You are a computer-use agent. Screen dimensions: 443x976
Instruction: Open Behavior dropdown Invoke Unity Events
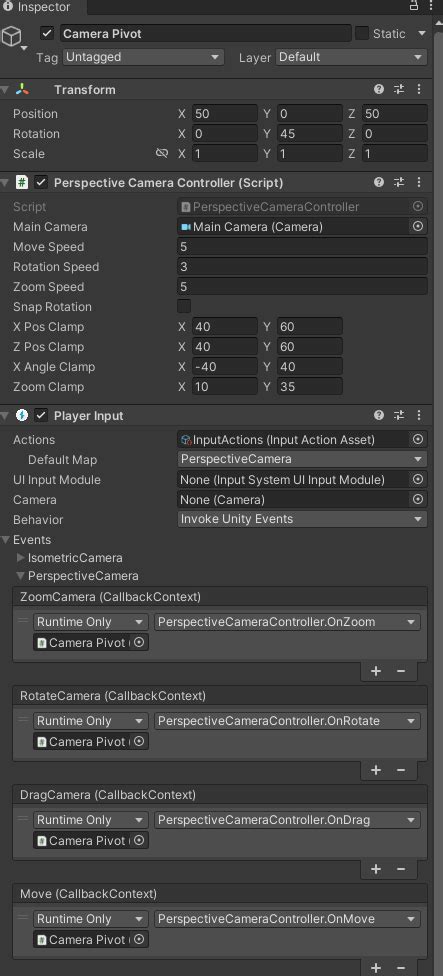302,519
